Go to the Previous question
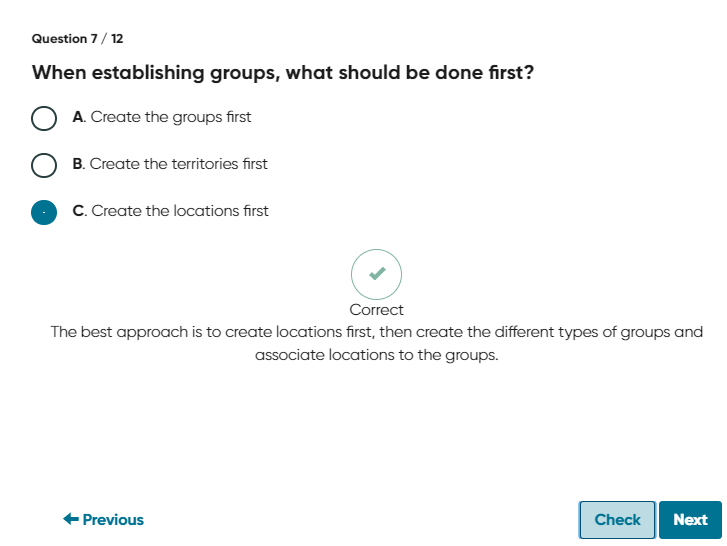This screenshot has width=727, height=546. point(103,520)
